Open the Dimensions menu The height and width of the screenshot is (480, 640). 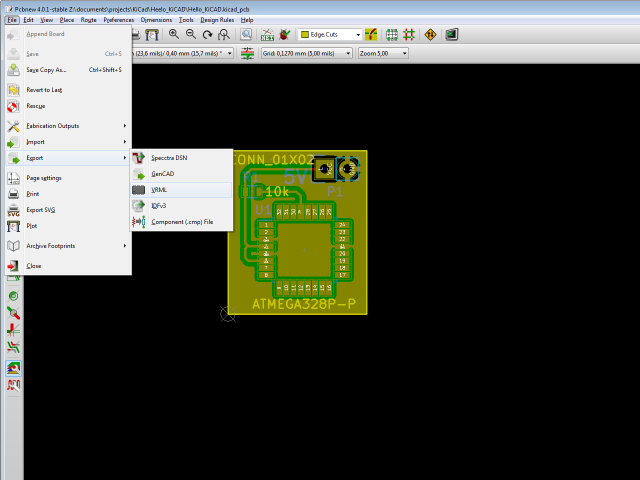[x=156, y=20]
